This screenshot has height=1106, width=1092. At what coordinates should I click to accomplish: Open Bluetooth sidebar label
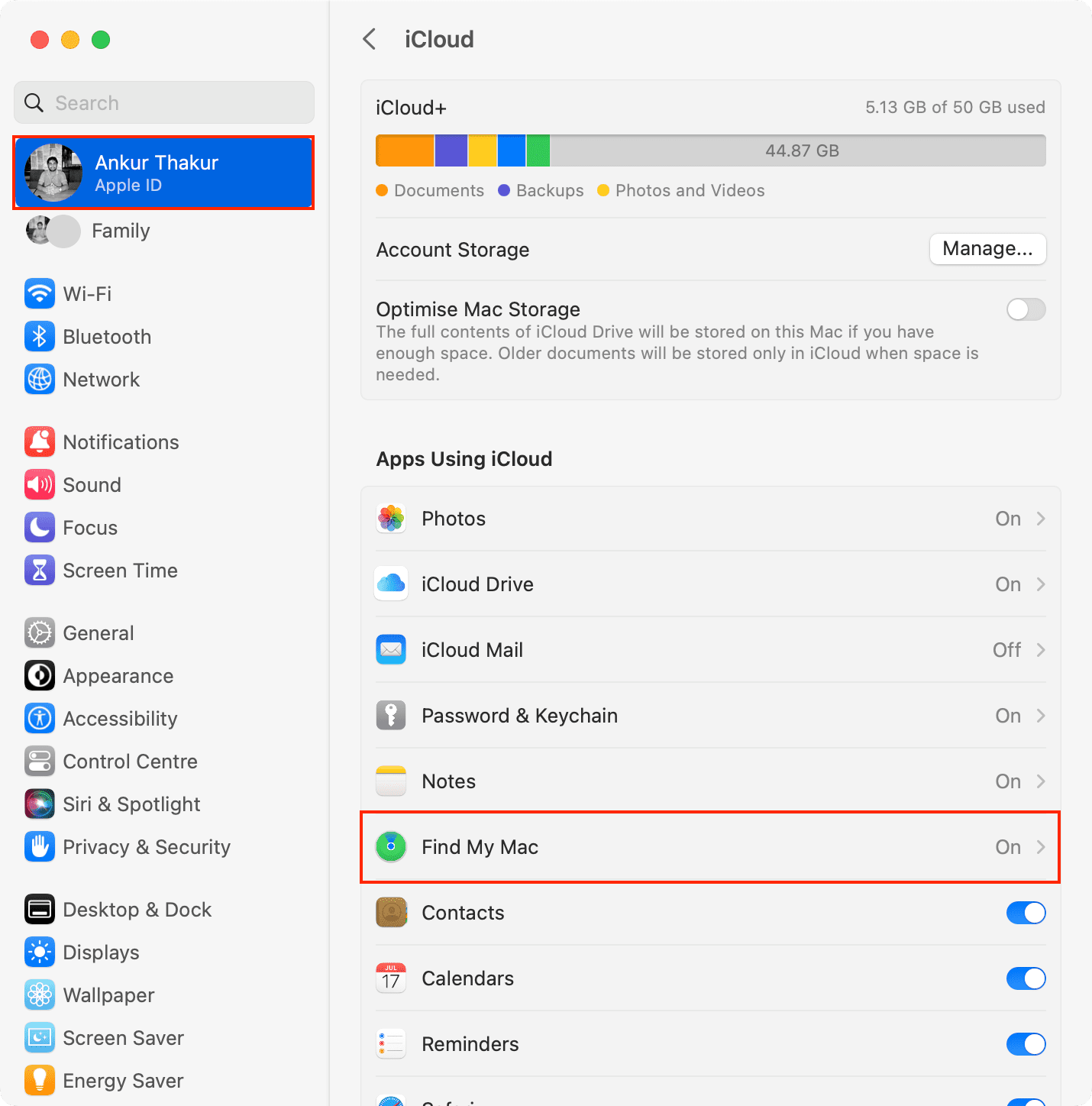(x=107, y=337)
